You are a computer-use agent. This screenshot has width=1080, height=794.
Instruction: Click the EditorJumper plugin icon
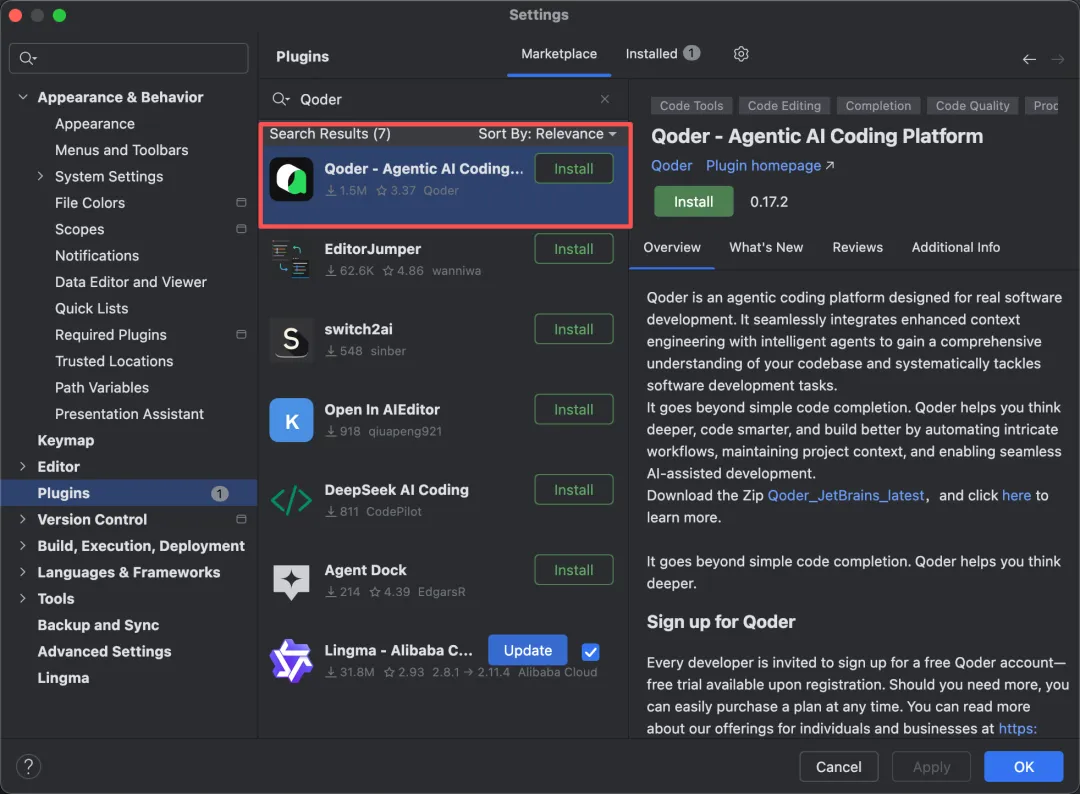291,260
